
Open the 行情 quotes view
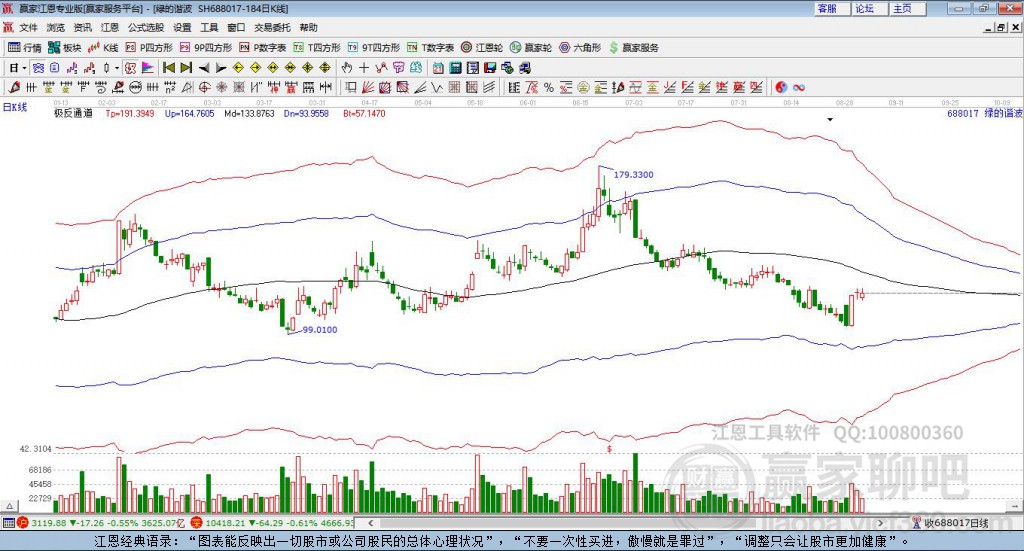24,48
